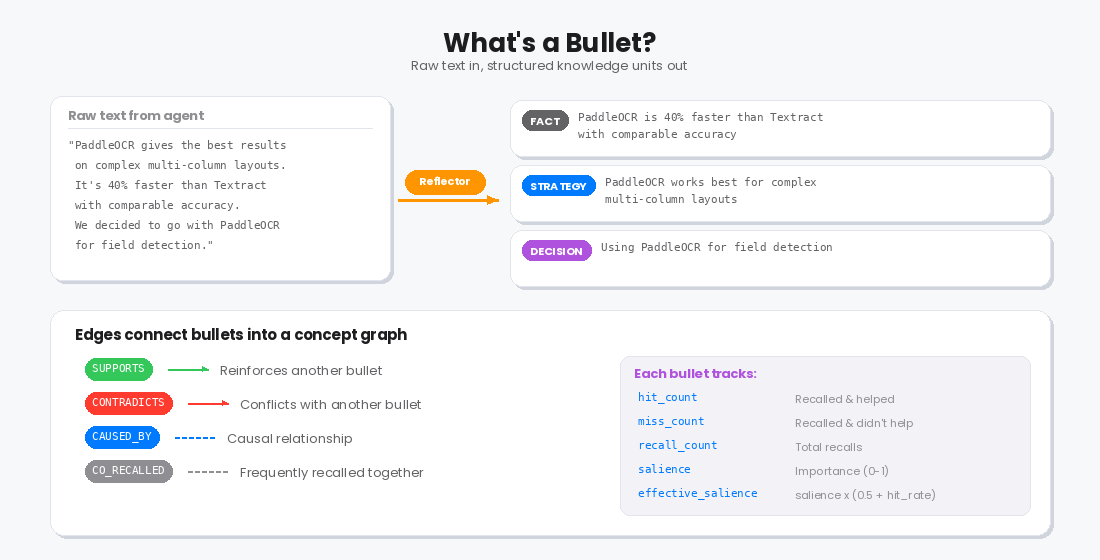This screenshot has height=560, width=1100.
Task: Click the hit_count field name
Action: pyautogui.click(x=667, y=397)
